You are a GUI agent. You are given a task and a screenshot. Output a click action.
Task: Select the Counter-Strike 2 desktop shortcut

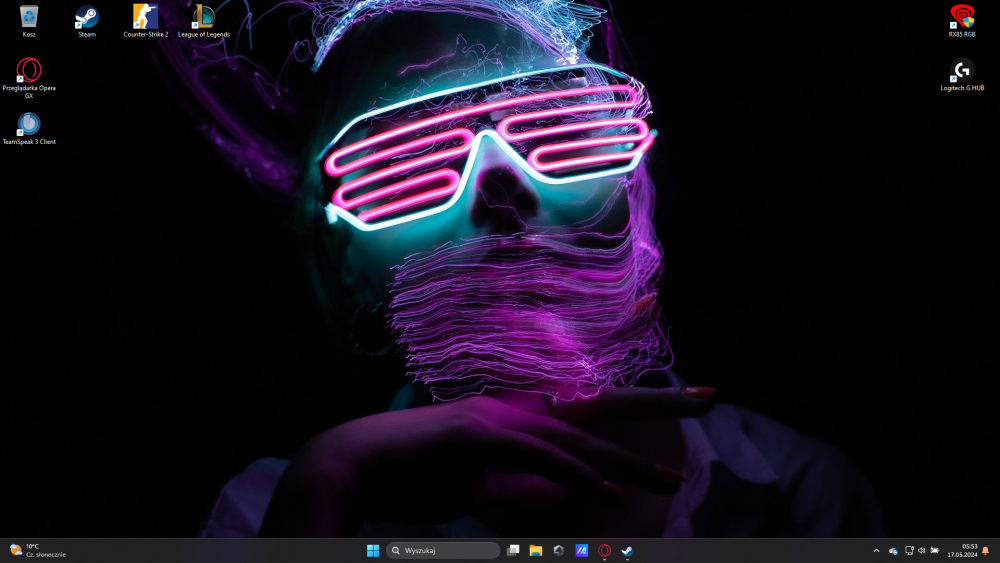point(145,21)
